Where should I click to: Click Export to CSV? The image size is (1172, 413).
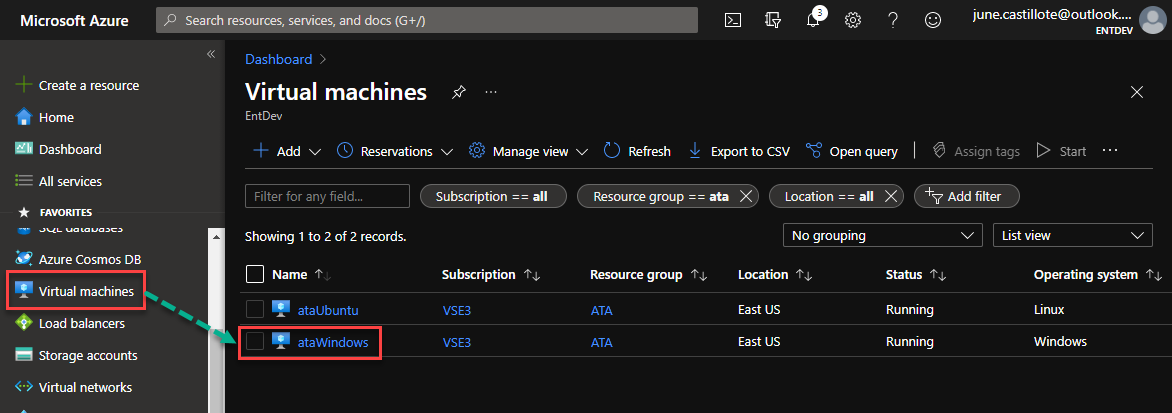tap(738, 151)
